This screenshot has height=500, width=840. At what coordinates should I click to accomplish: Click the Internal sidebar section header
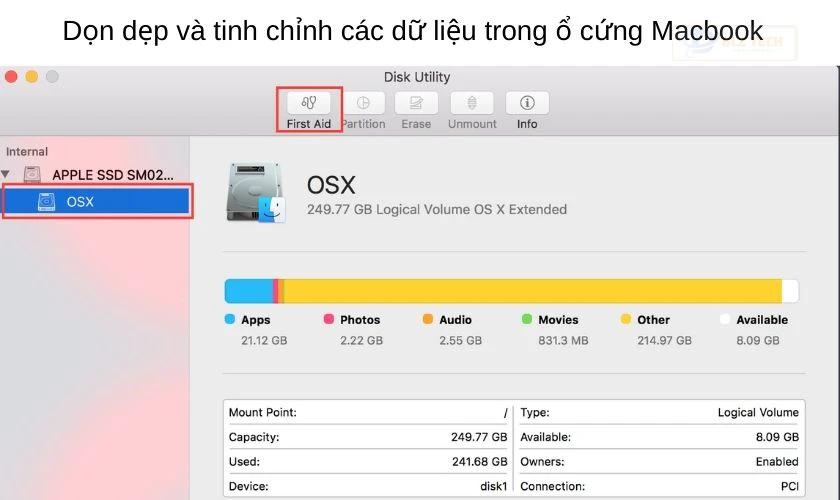[27, 152]
